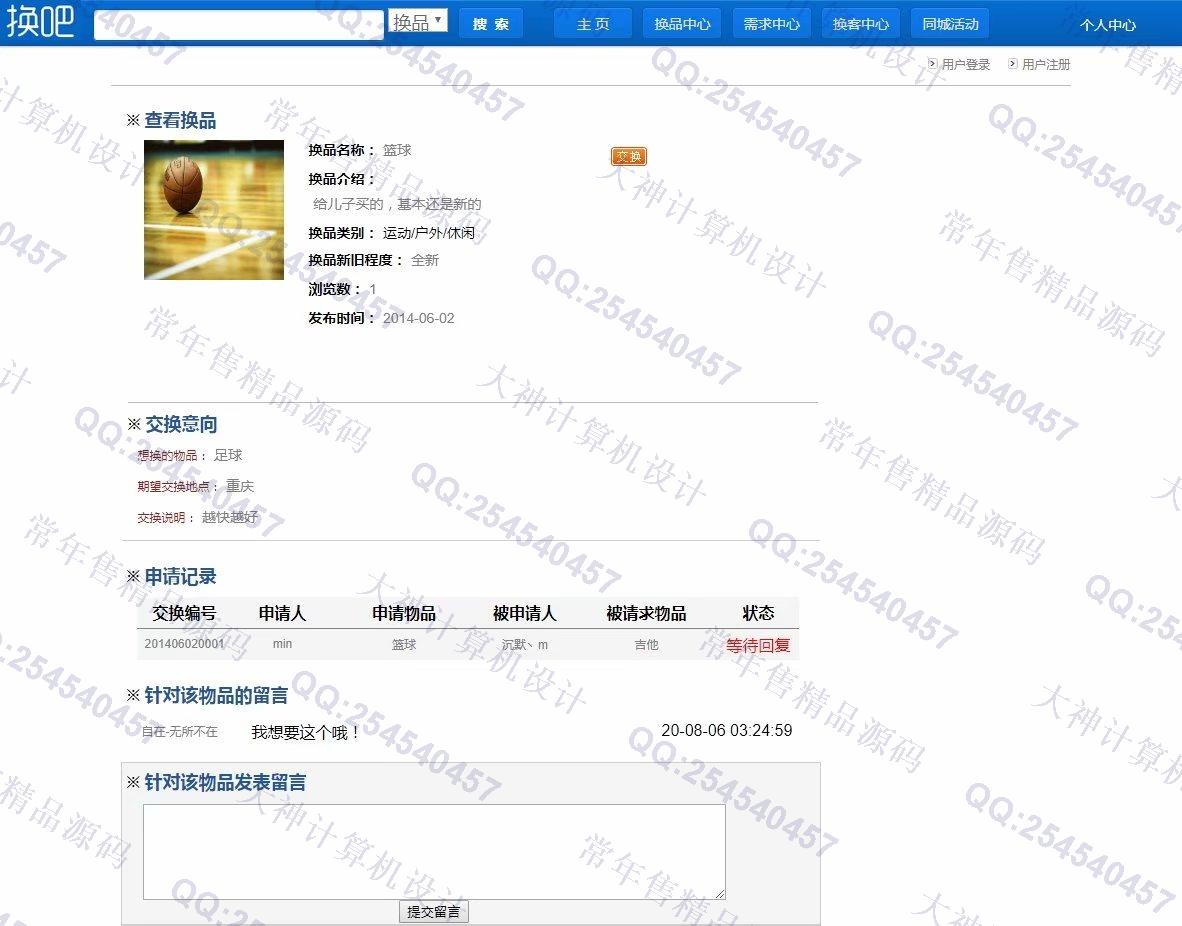Click the comment text 我想要这个哦！
Image resolution: width=1182 pixels, height=926 pixels.
(x=306, y=732)
